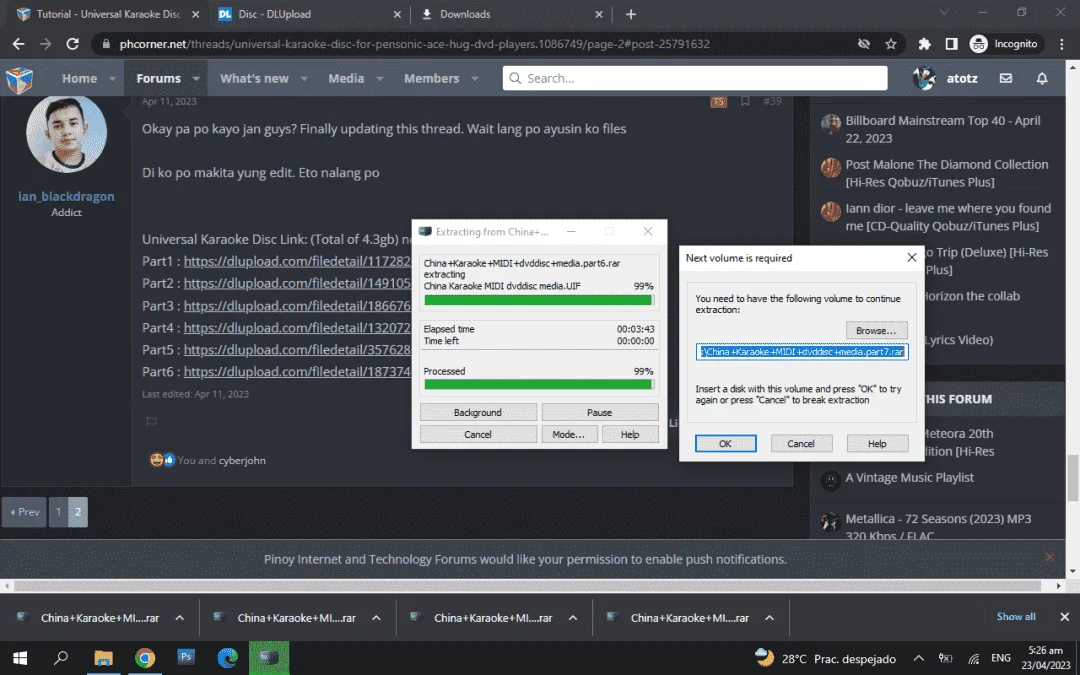This screenshot has width=1080, height=675.
Task: Open ian_blackdragon profile avatar
Action: (66, 134)
